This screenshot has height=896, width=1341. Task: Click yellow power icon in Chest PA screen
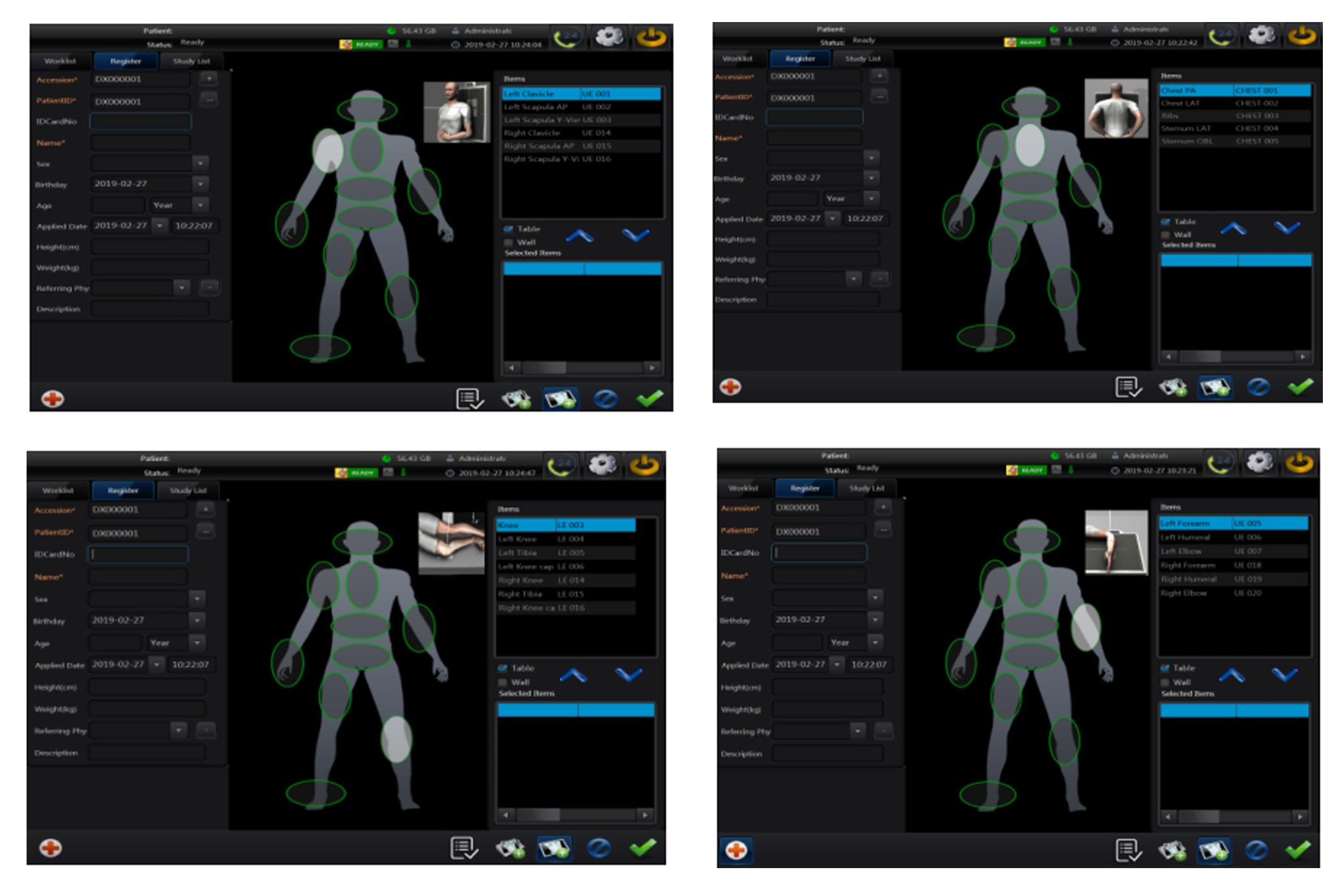pyautogui.click(x=1303, y=34)
